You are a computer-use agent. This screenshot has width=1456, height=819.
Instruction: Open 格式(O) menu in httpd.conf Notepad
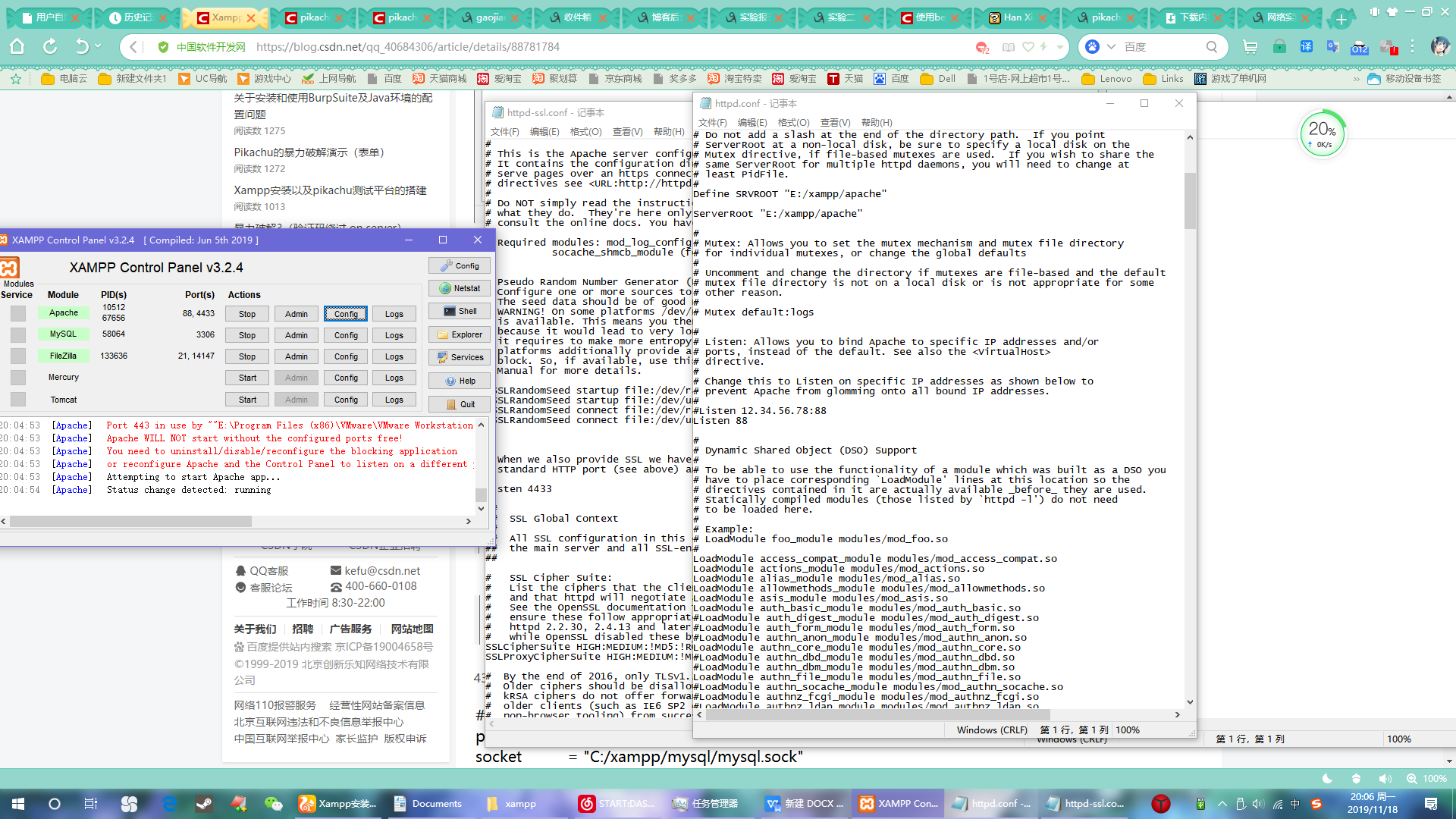[x=793, y=122]
